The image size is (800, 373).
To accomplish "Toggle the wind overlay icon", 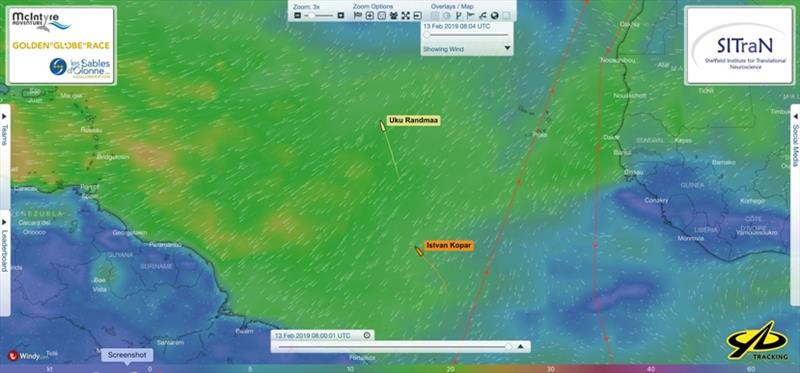I will coord(483,16).
